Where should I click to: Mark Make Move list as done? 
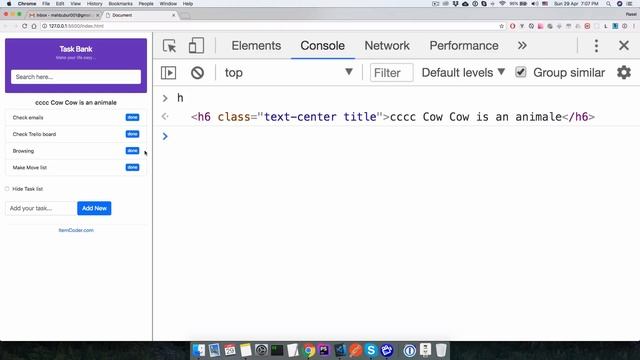point(132,167)
